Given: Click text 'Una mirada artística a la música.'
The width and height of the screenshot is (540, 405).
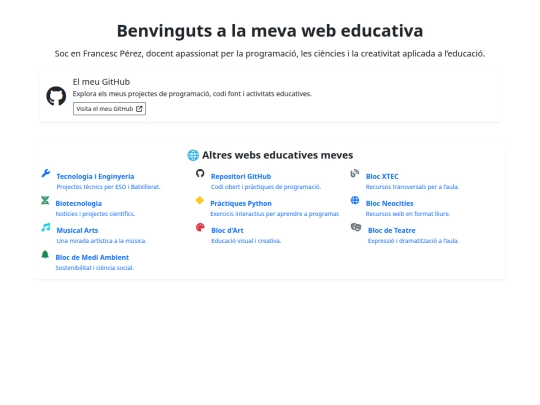Looking at the screenshot, I should pos(102,240).
